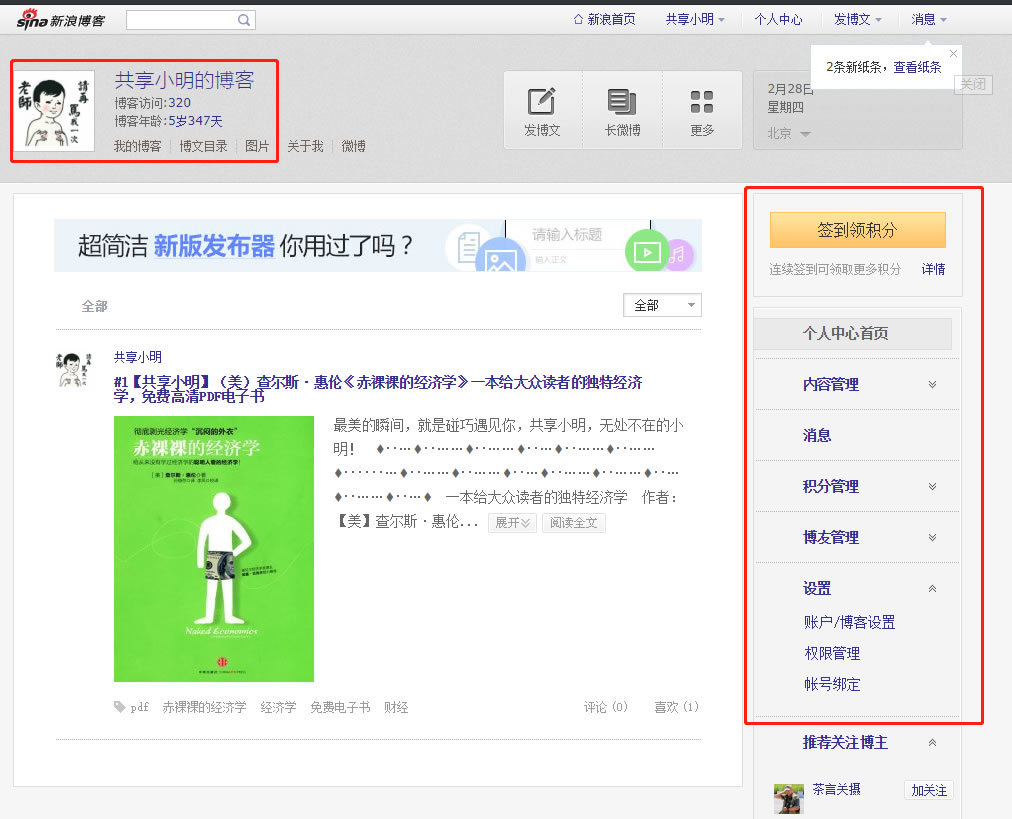Click 查看纸条 link
Image resolution: width=1012 pixels, height=819 pixels.
click(917, 67)
